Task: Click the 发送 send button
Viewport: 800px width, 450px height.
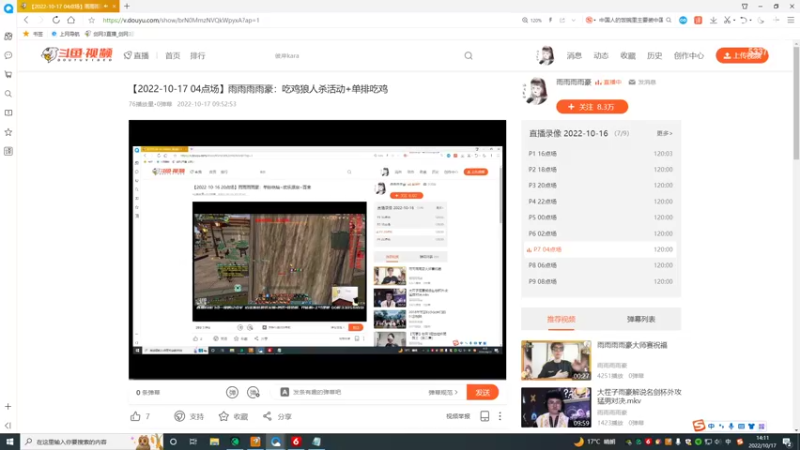Action: point(482,392)
